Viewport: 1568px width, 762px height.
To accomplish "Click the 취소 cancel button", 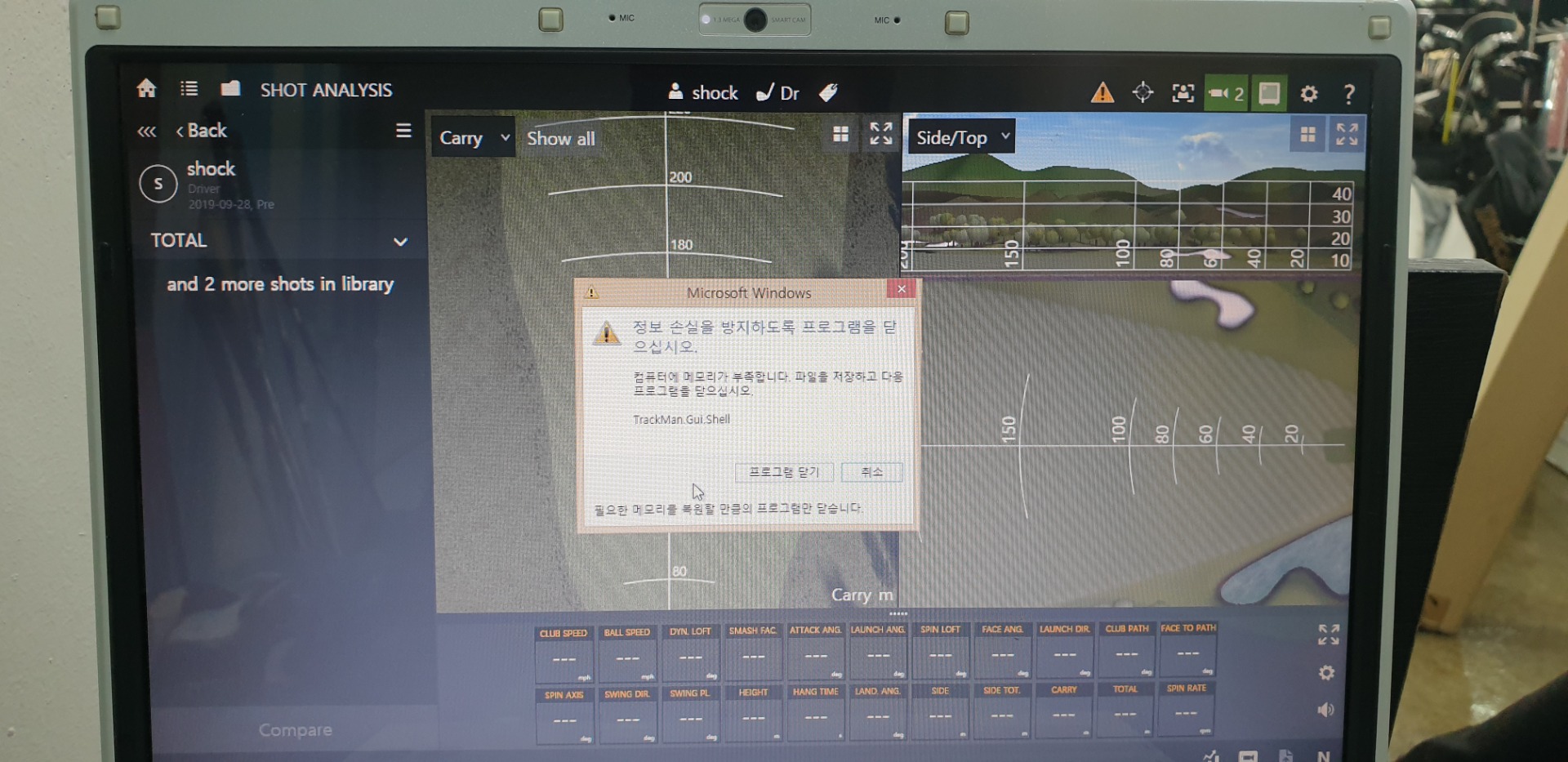I will (871, 472).
